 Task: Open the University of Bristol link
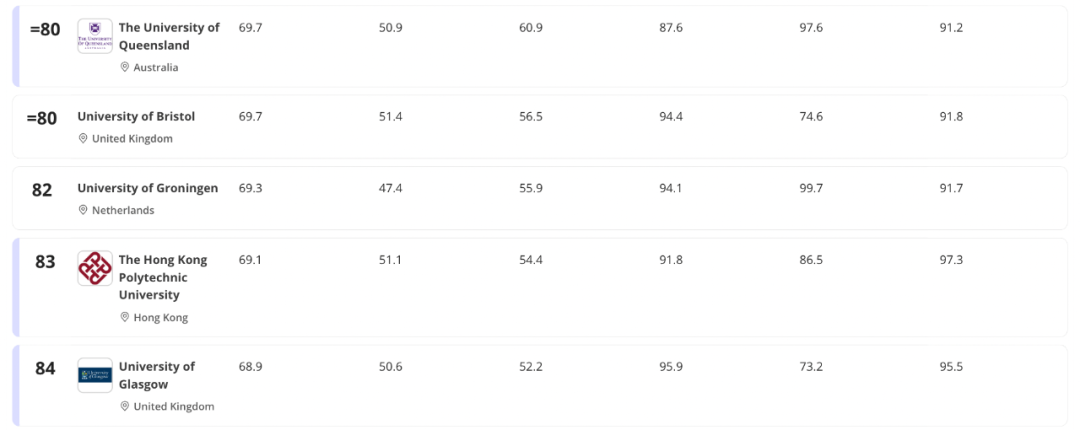(x=136, y=116)
